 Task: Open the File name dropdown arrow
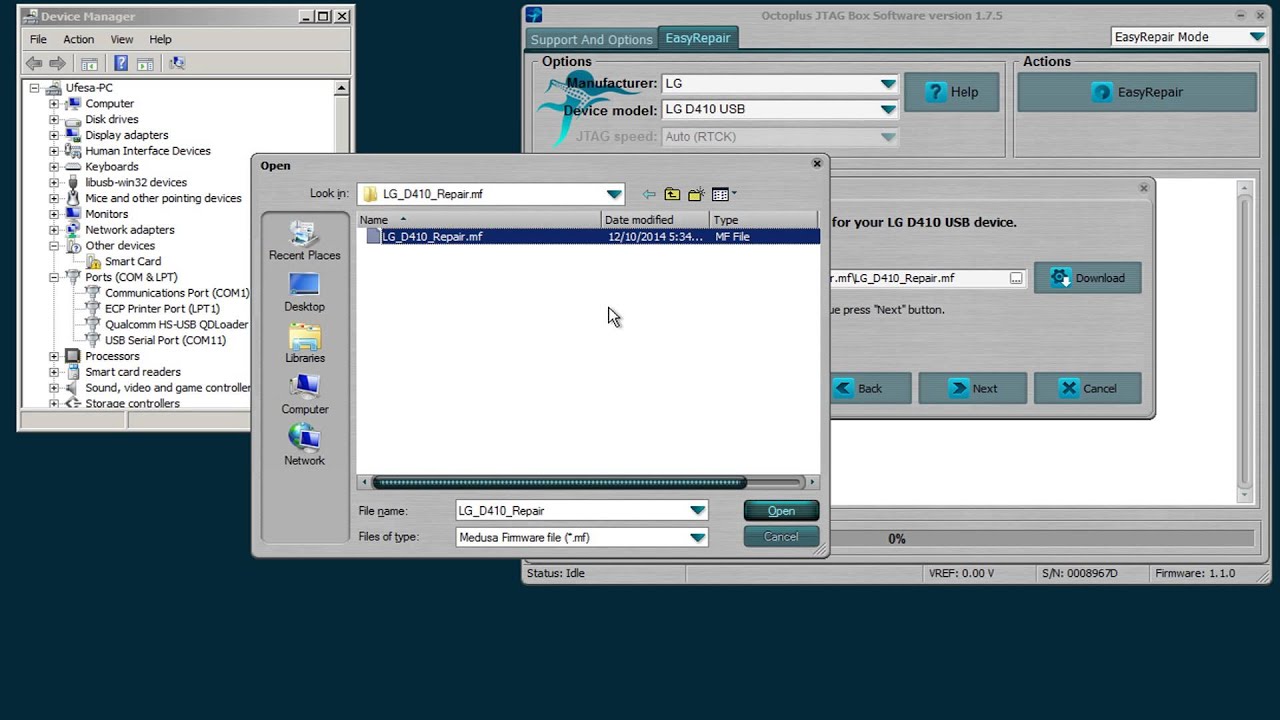697,510
